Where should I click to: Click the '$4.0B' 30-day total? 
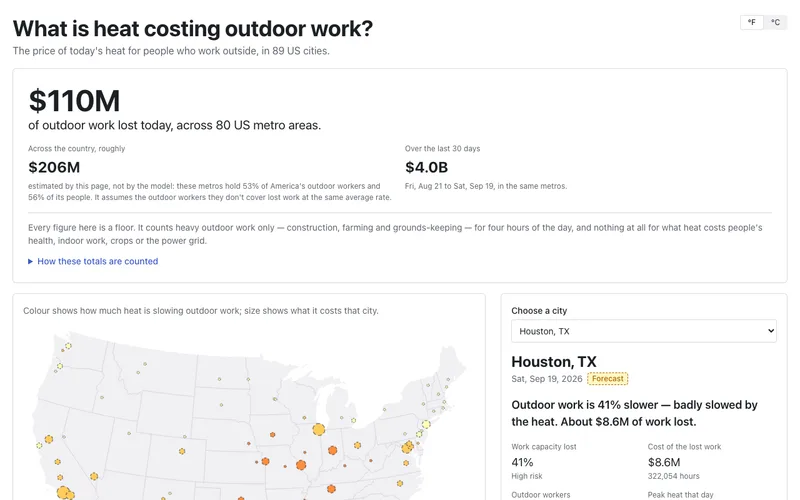(x=427, y=167)
